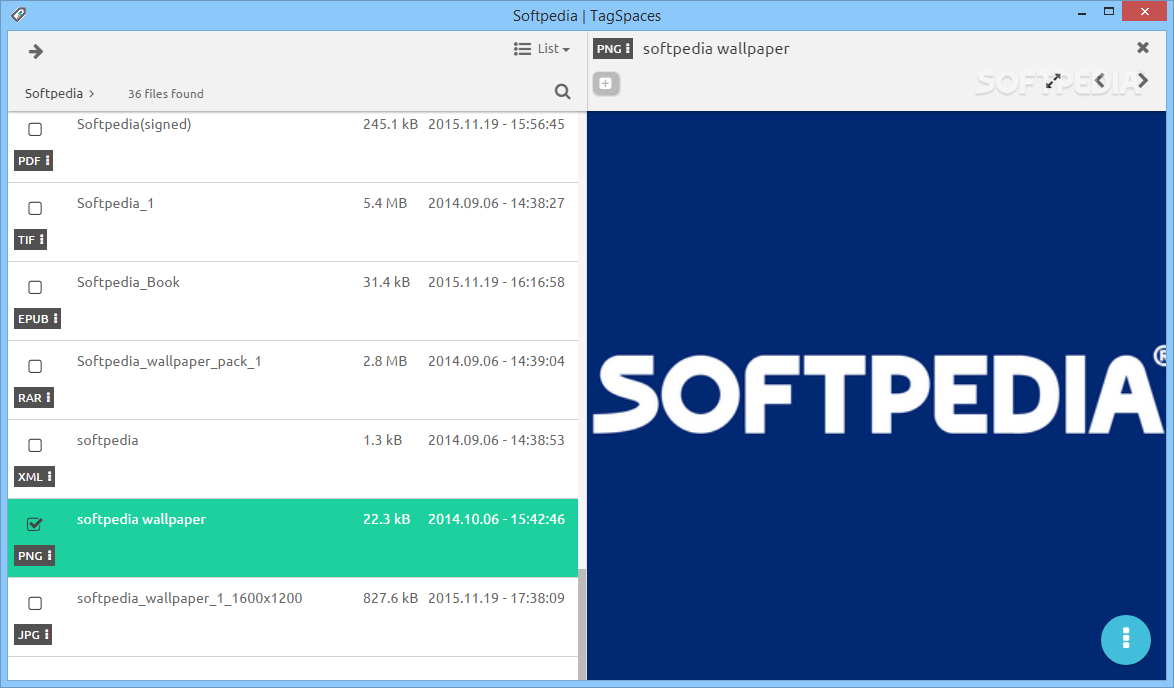Select the Softpedia(signed) file name

134,124
